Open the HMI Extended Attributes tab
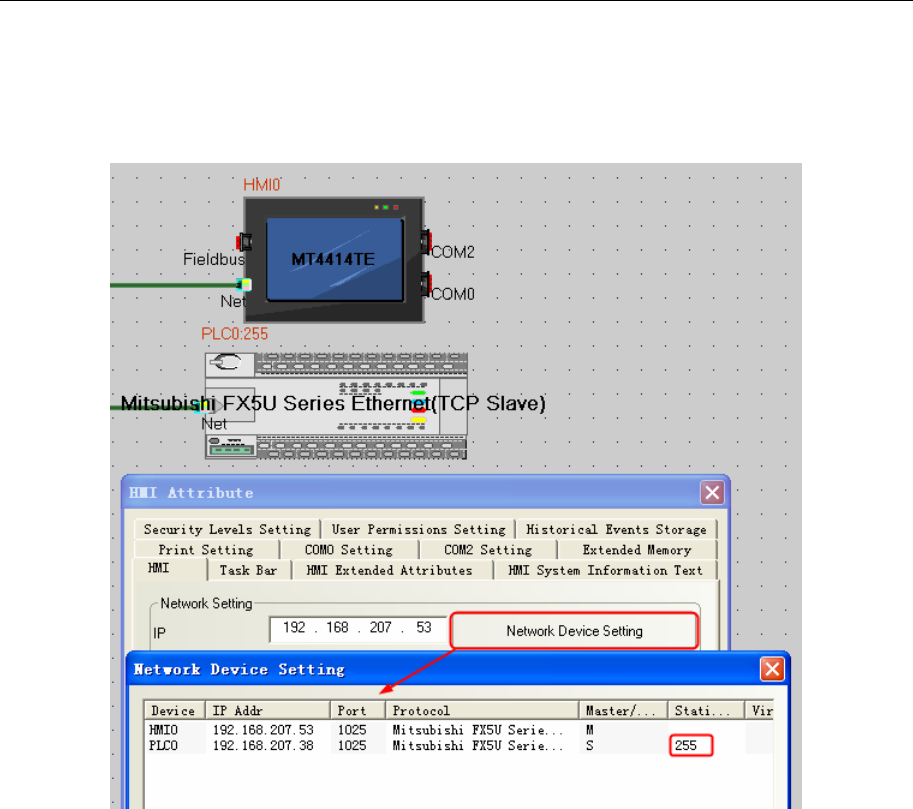This screenshot has width=913, height=809. click(x=390, y=570)
